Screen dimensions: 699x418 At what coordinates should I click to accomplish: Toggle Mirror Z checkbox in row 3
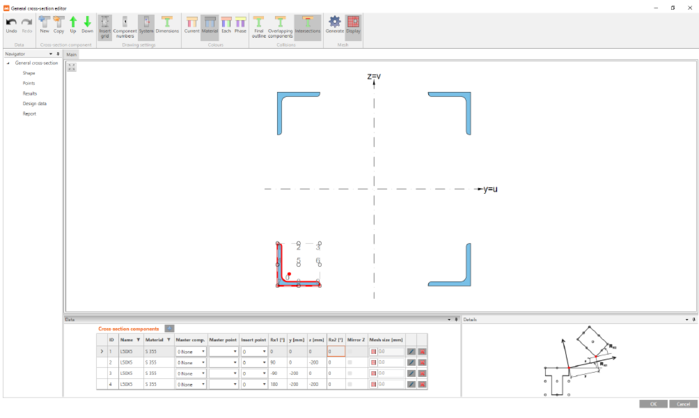point(350,373)
